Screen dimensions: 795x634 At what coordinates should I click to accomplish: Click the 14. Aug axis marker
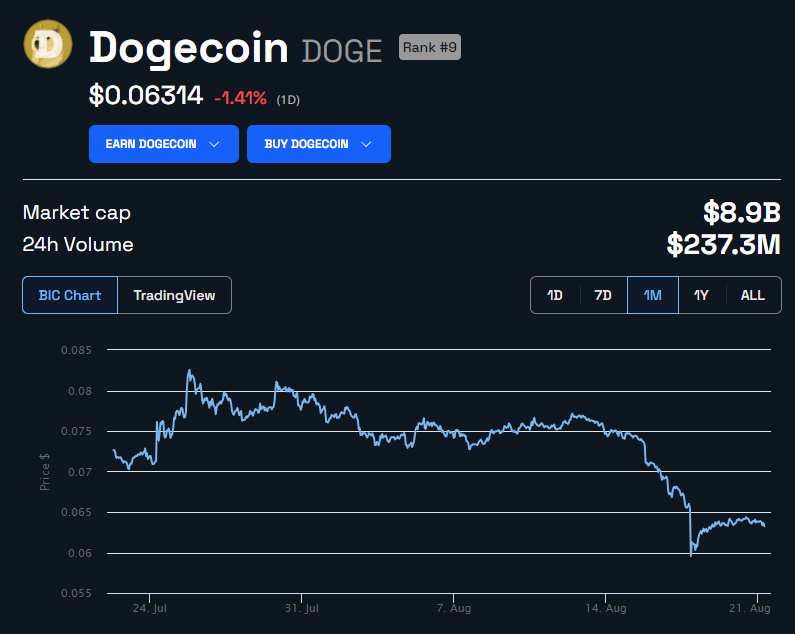click(605, 608)
